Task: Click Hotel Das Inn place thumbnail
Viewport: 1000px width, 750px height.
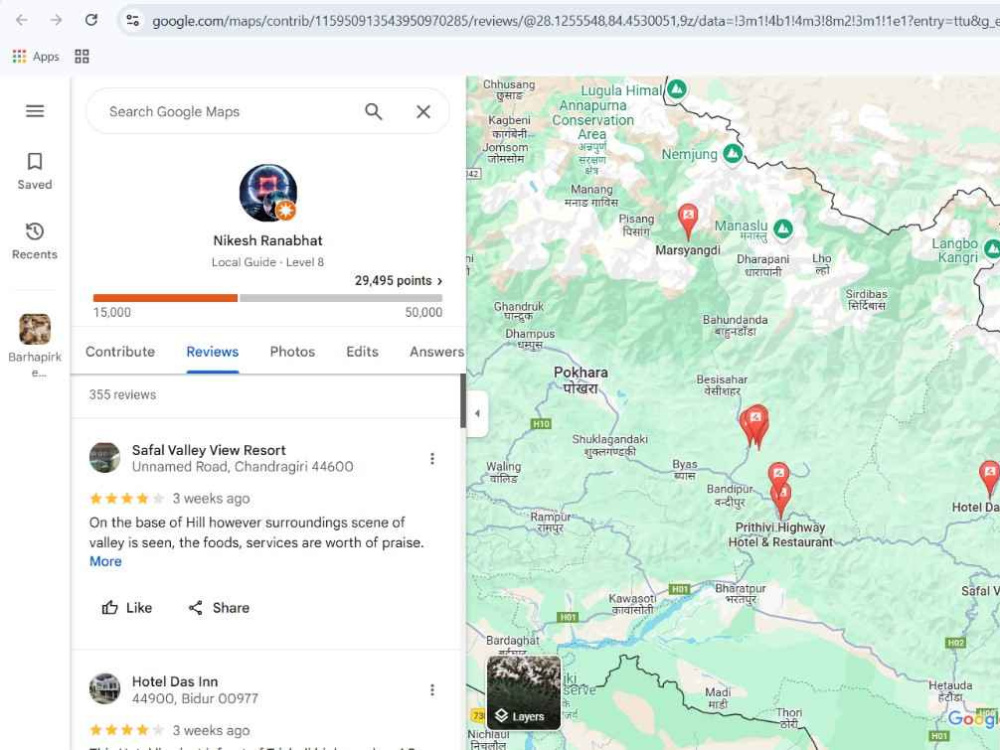Action: click(x=105, y=689)
